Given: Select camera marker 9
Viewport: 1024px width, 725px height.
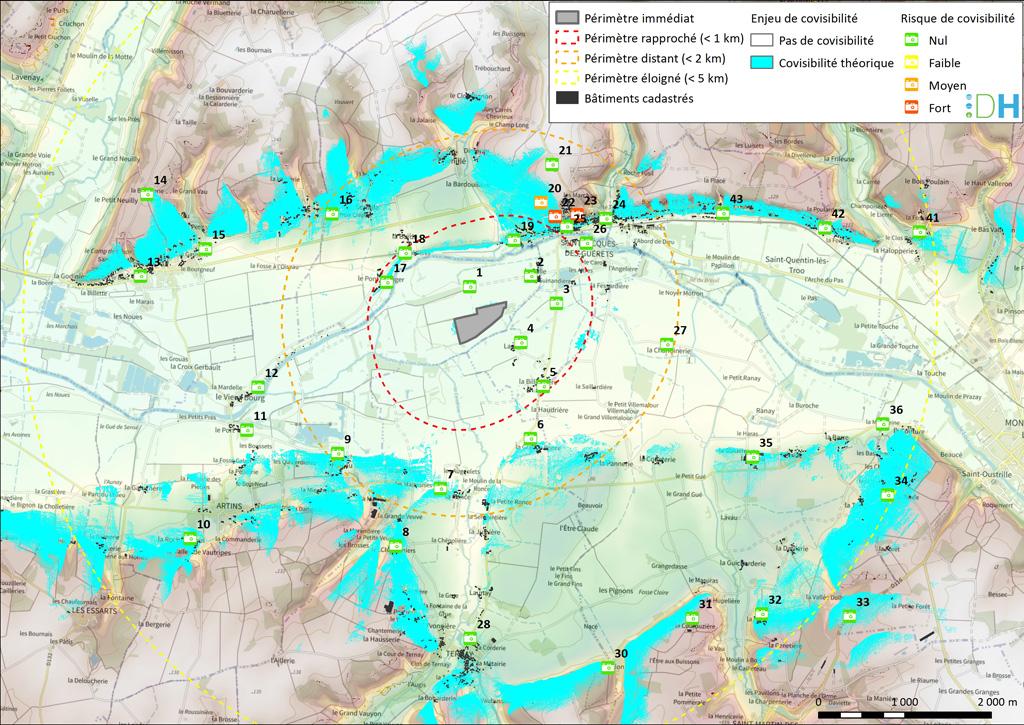Looking at the screenshot, I should [337, 453].
